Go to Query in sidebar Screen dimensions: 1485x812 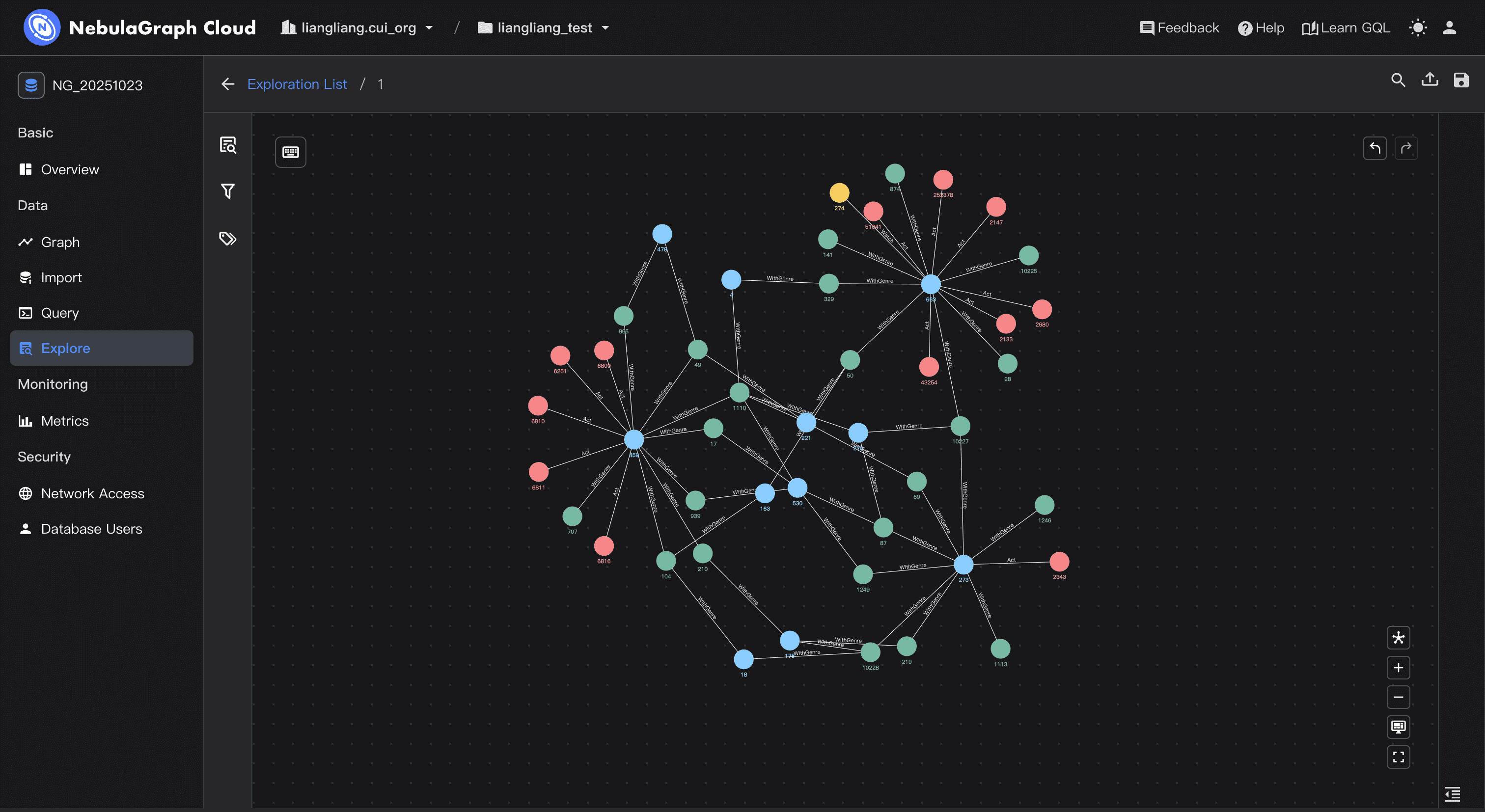click(59, 313)
